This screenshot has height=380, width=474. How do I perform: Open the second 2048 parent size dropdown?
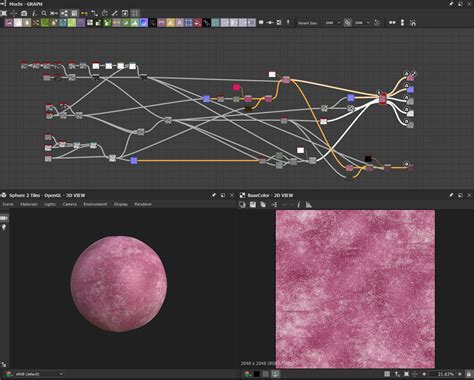[x=362, y=23]
